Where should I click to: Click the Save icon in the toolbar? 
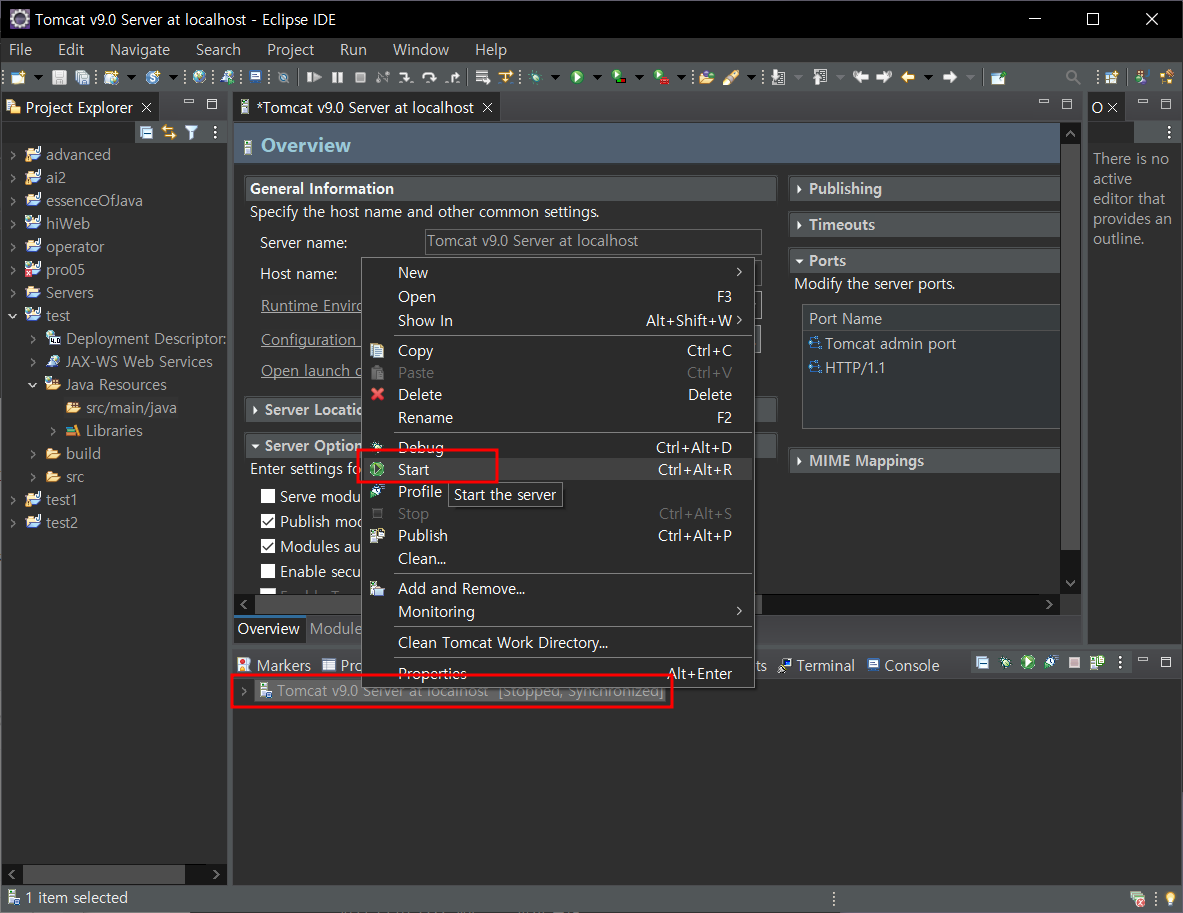(60, 77)
